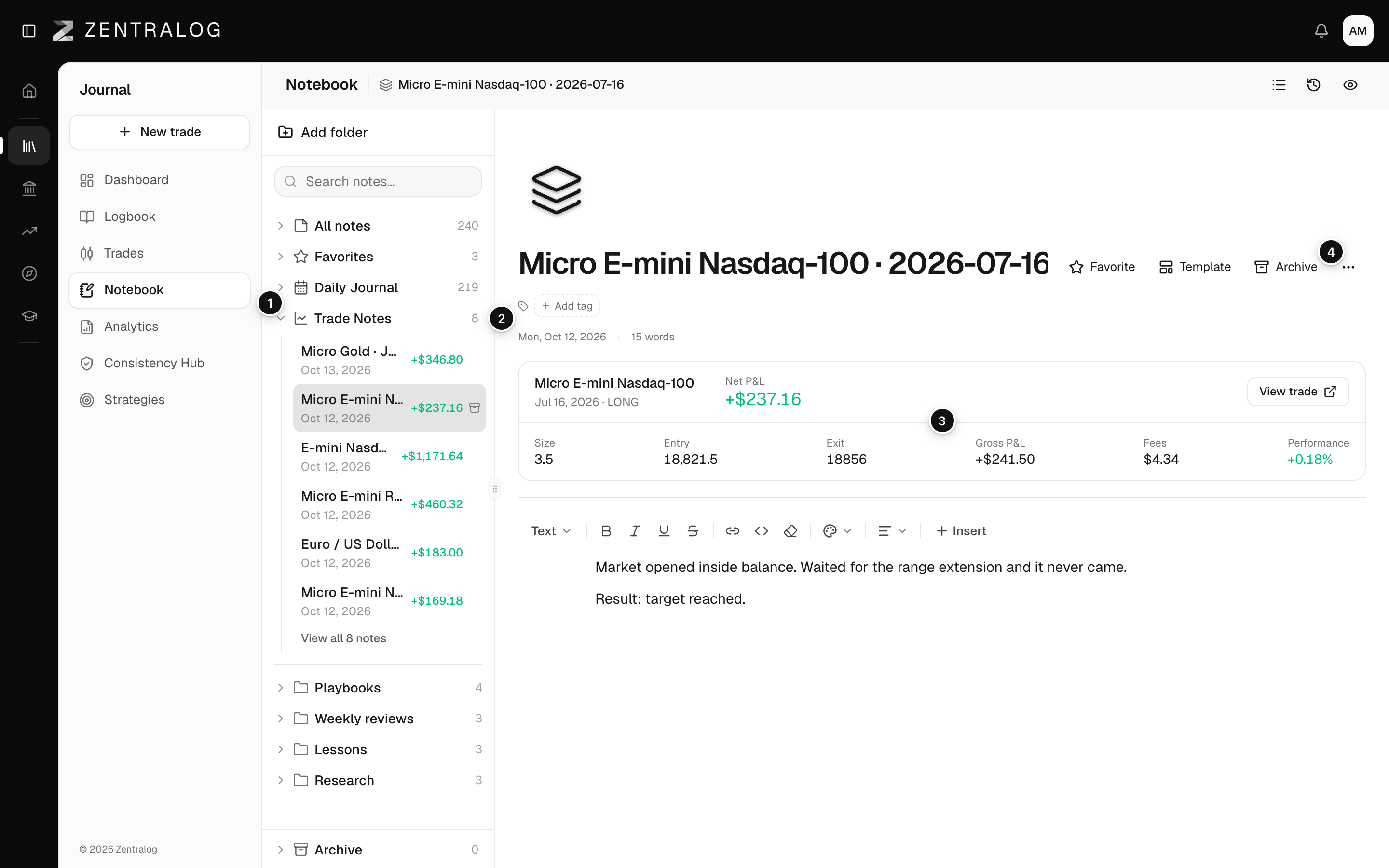The height and width of the screenshot is (868, 1389).
Task: Mark note as Favorite
Action: (1102, 268)
